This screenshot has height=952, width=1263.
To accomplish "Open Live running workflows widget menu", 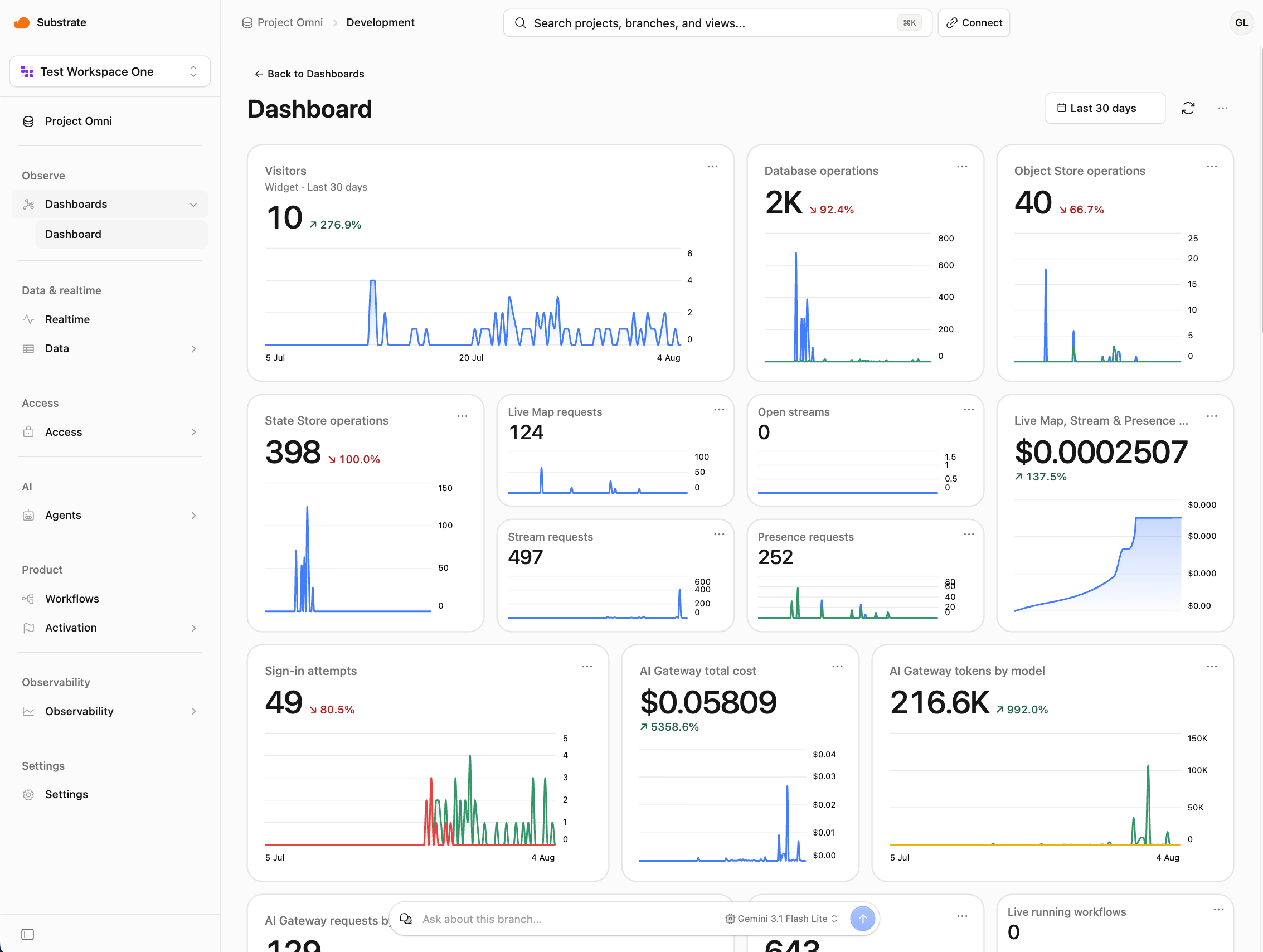I will 1218,909.
